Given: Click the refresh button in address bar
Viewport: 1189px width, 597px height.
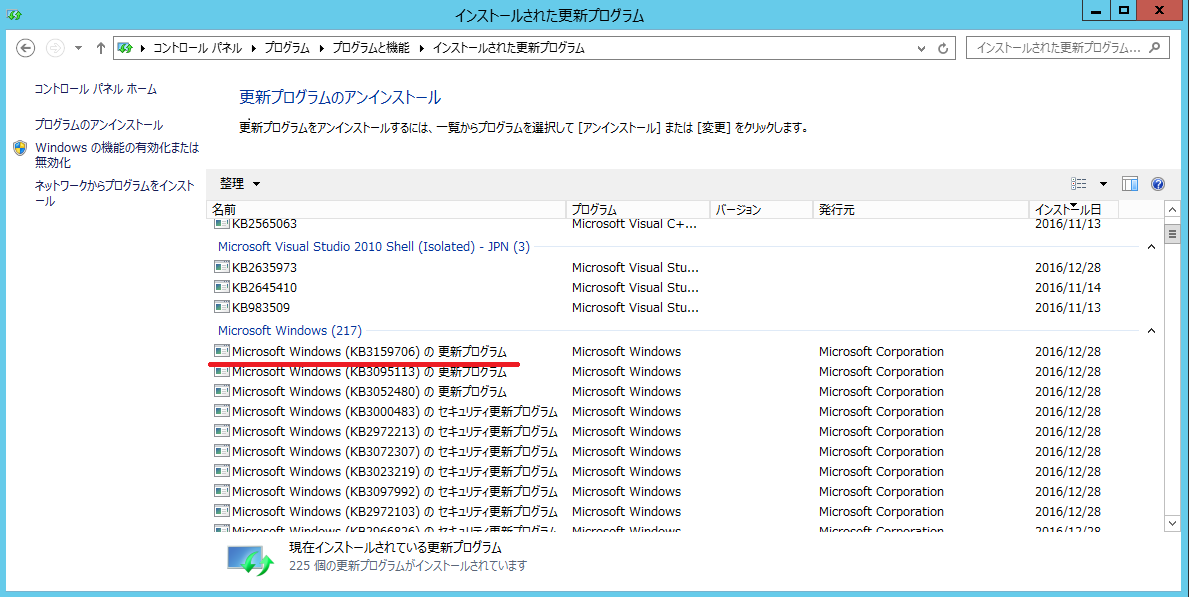Looking at the screenshot, I should pos(943,48).
